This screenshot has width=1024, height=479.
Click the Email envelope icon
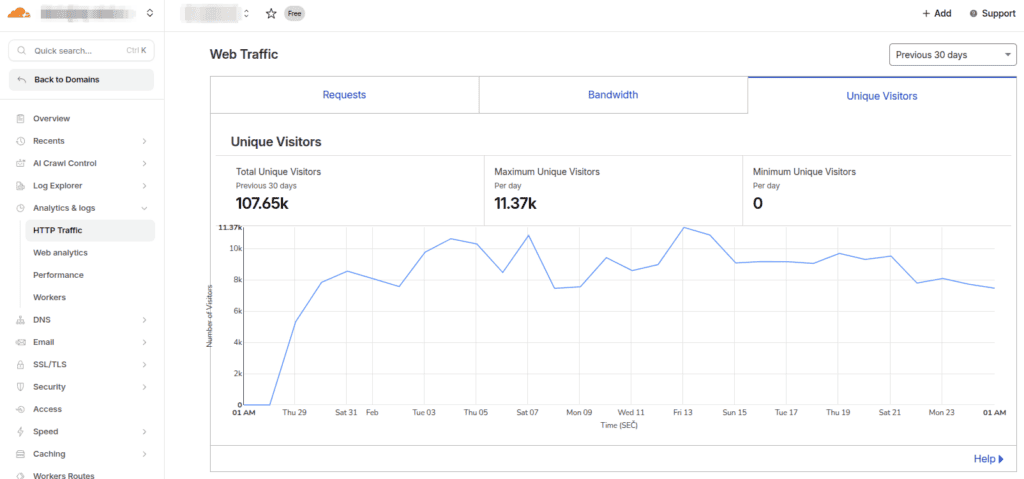[x=21, y=342]
